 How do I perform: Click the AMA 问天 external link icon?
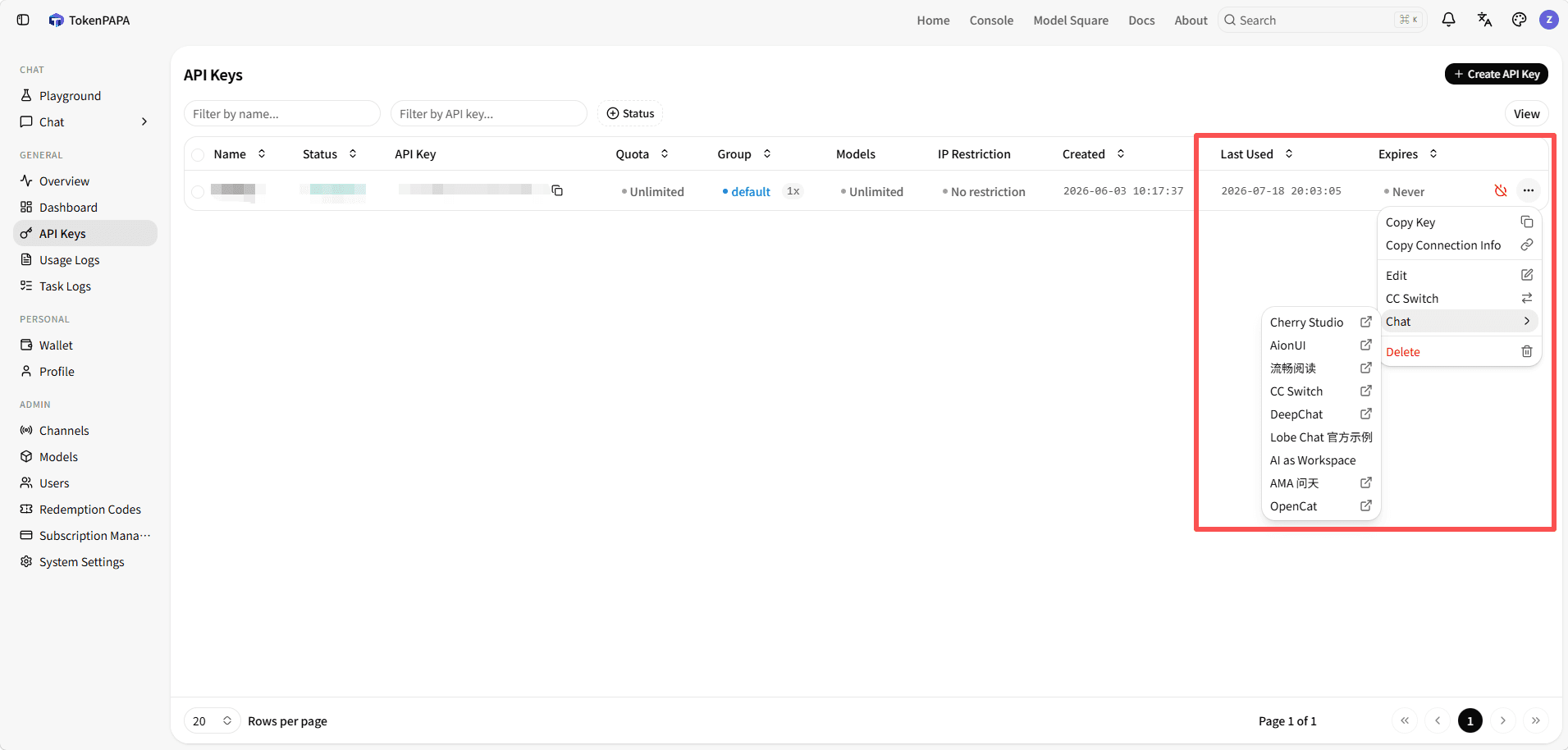point(1366,482)
